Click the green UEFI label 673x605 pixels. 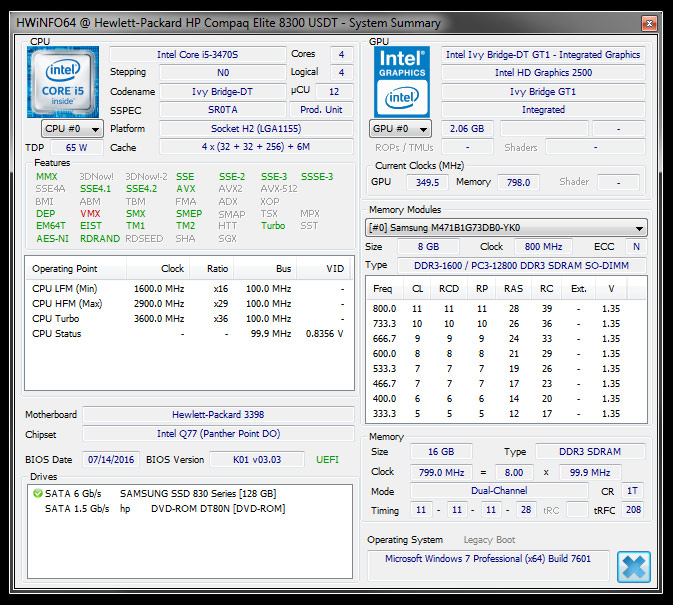[327, 460]
